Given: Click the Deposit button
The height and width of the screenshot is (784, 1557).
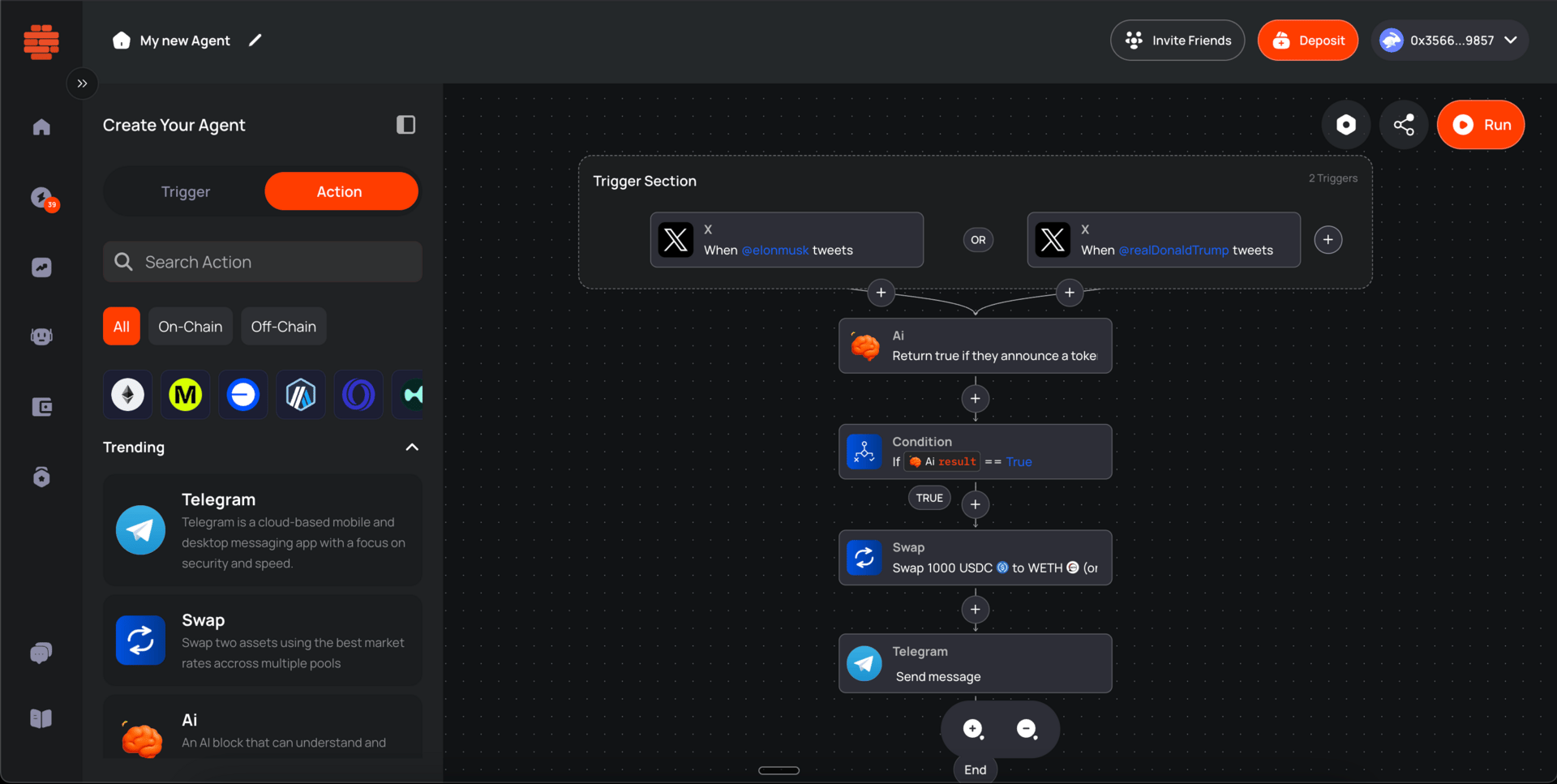Looking at the screenshot, I should (x=1308, y=41).
